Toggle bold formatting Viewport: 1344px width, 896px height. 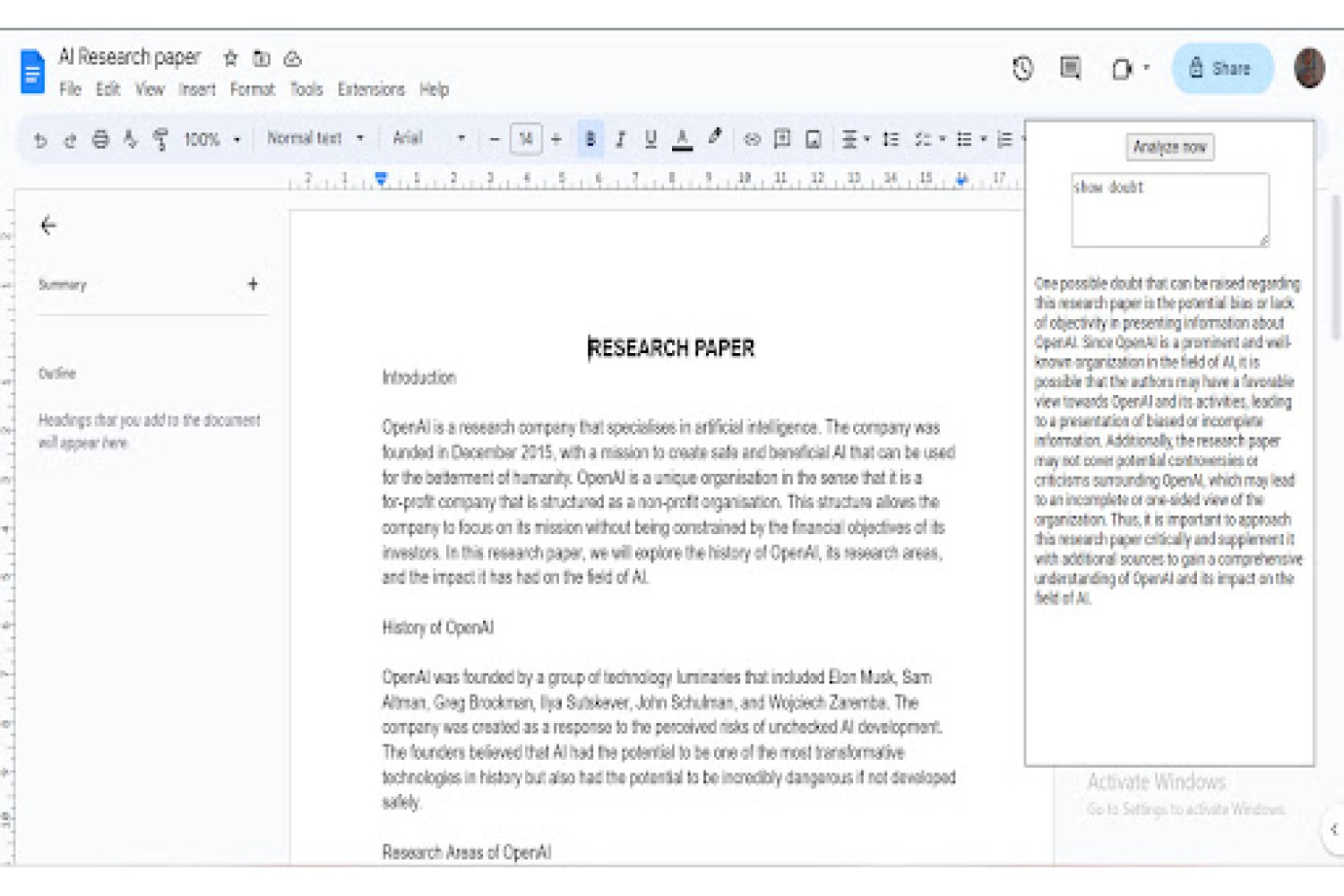590,139
